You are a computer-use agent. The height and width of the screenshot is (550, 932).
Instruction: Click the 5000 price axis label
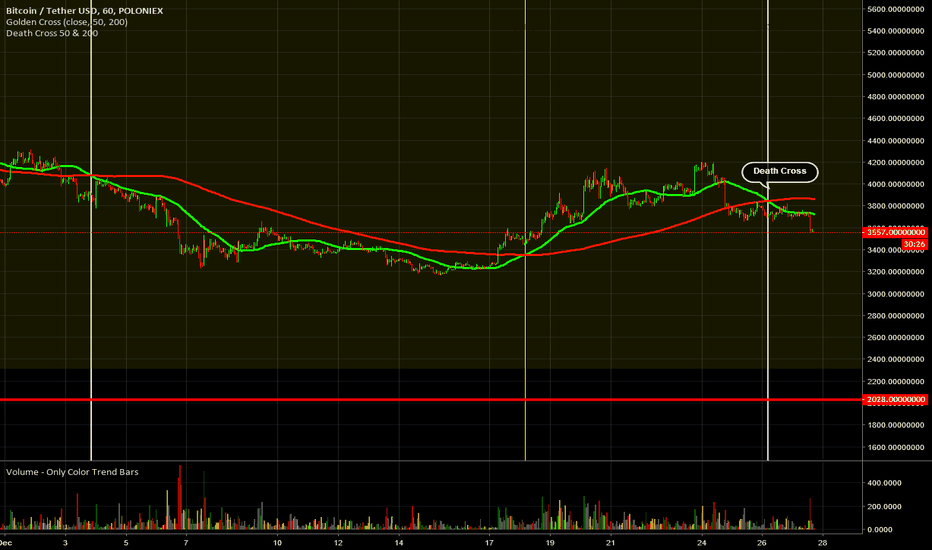(x=895, y=75)
